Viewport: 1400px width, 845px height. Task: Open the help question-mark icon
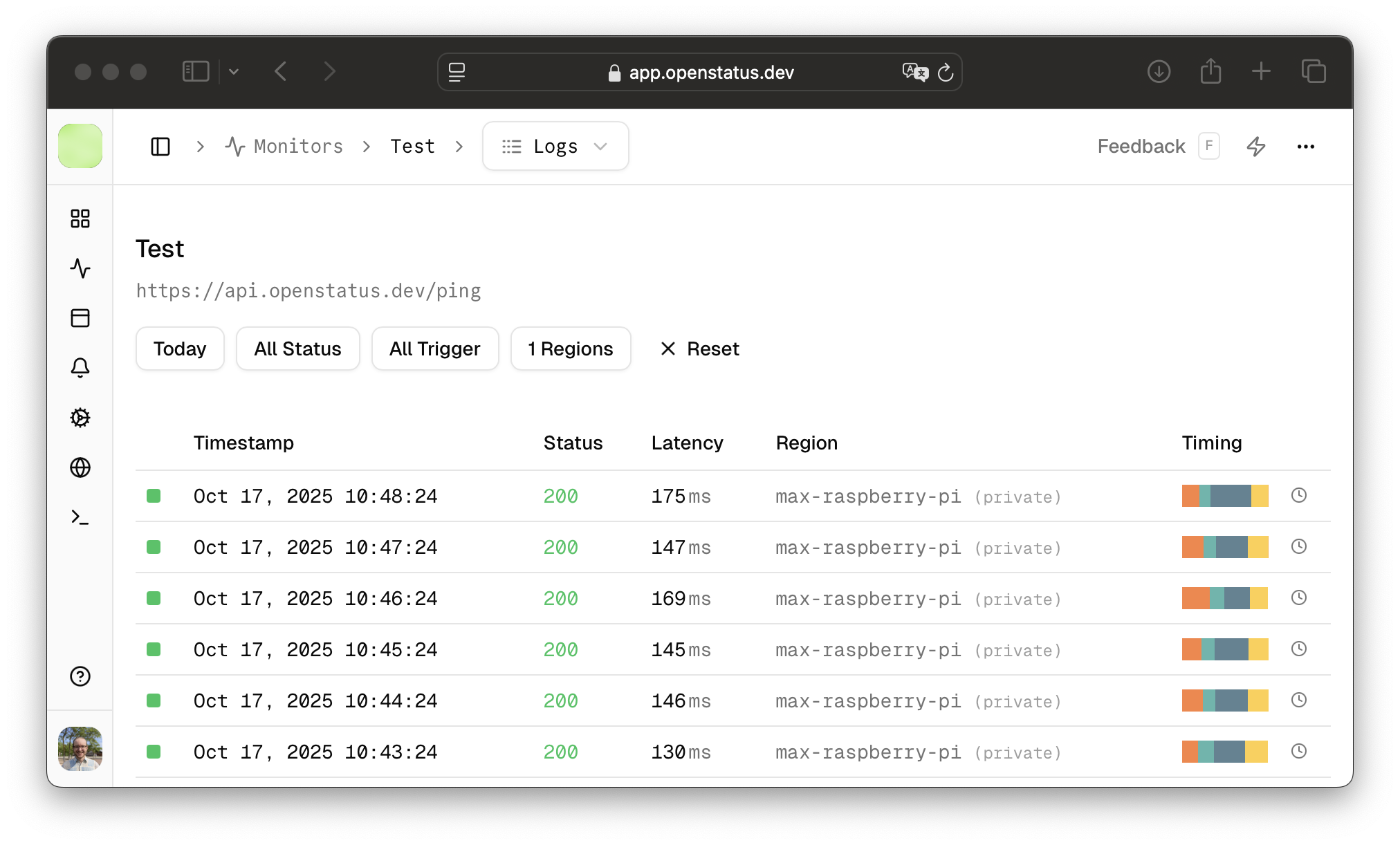click(80, 676)
